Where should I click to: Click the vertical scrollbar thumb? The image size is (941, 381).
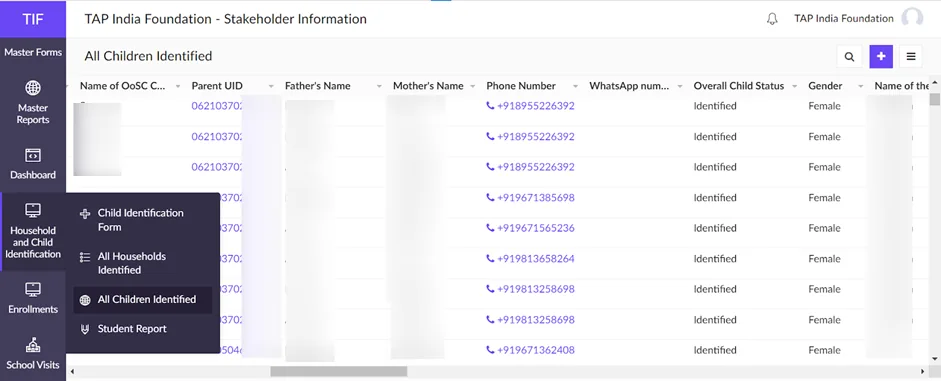[x=934, y=99]
